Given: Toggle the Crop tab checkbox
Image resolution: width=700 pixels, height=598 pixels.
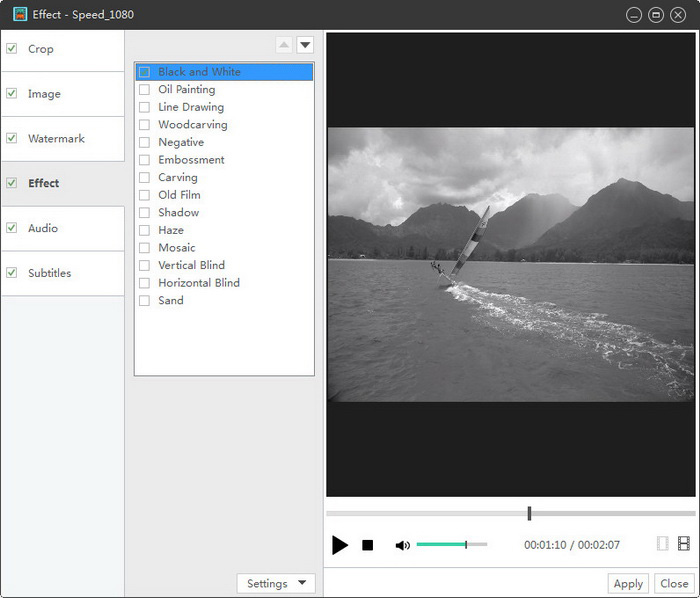Looking at the screenshot, I should (x=12, y=48).
